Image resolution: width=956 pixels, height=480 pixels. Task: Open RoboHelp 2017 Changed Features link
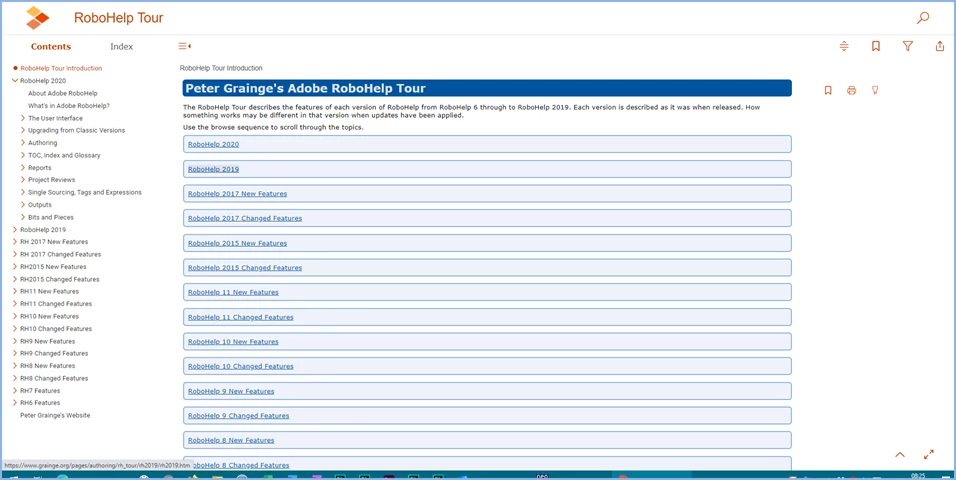click(x=244, y=218)
